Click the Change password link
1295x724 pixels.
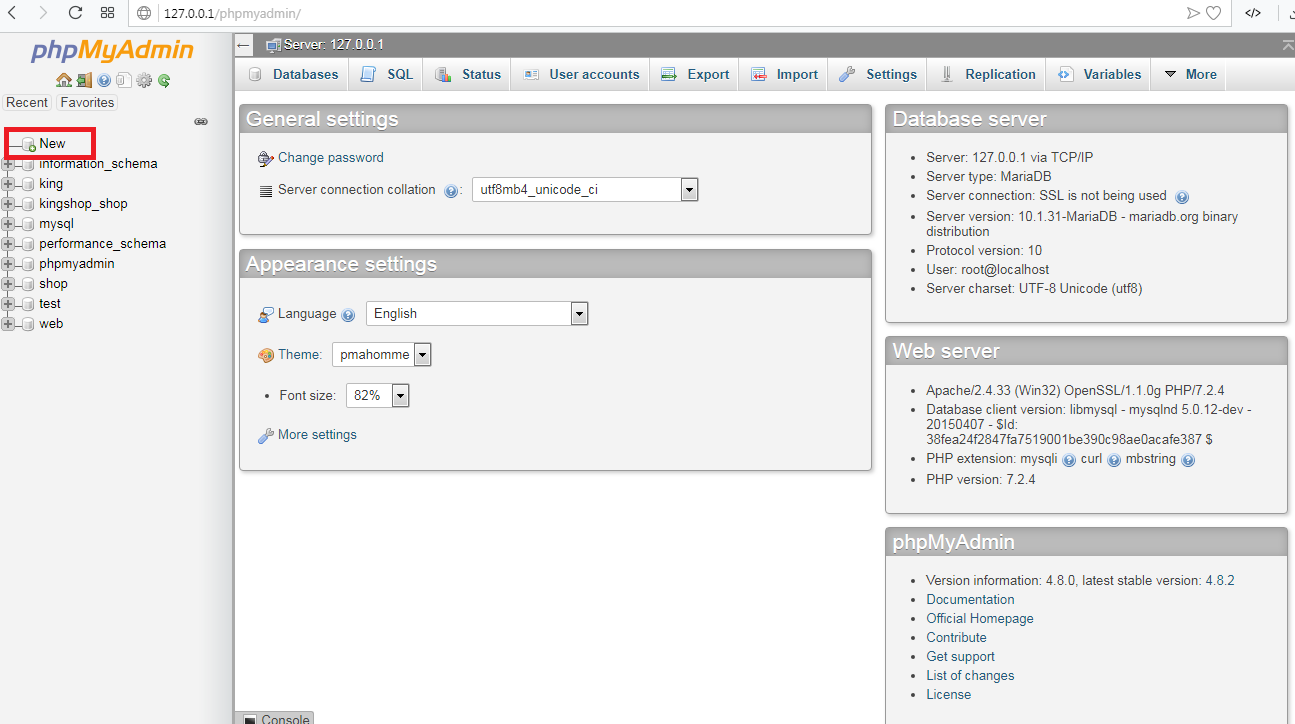click(330, 158)
